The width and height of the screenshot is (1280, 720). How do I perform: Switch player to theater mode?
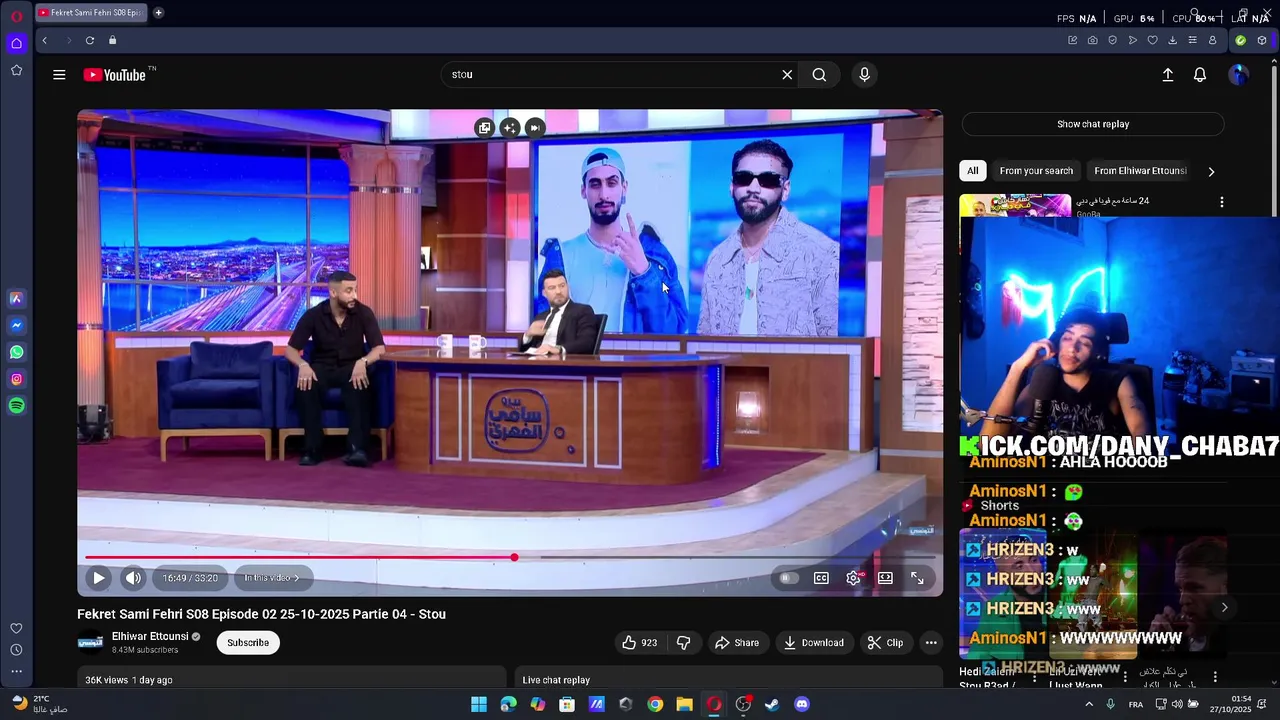coord(885,578)
